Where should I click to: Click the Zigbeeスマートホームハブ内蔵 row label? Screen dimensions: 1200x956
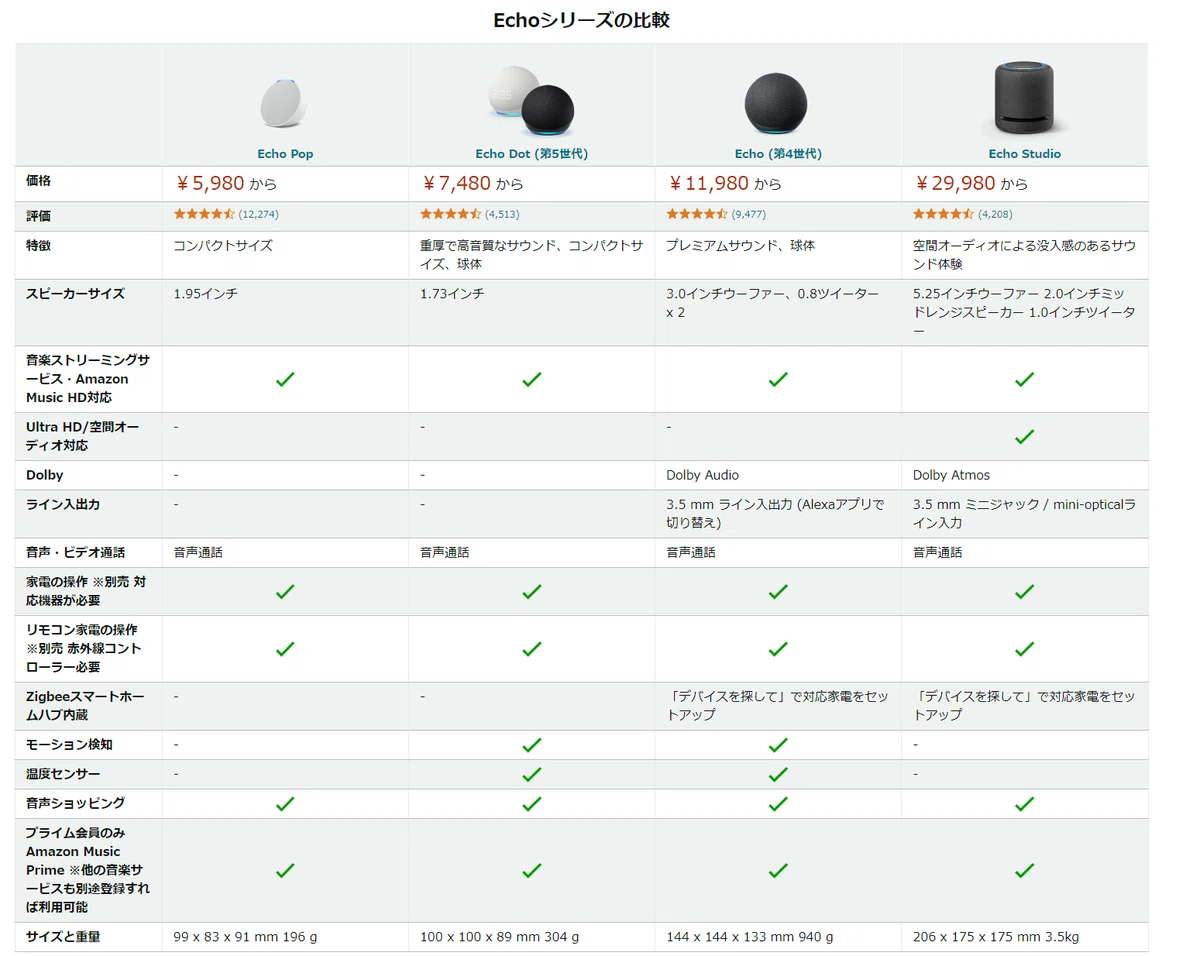point(85,706)
